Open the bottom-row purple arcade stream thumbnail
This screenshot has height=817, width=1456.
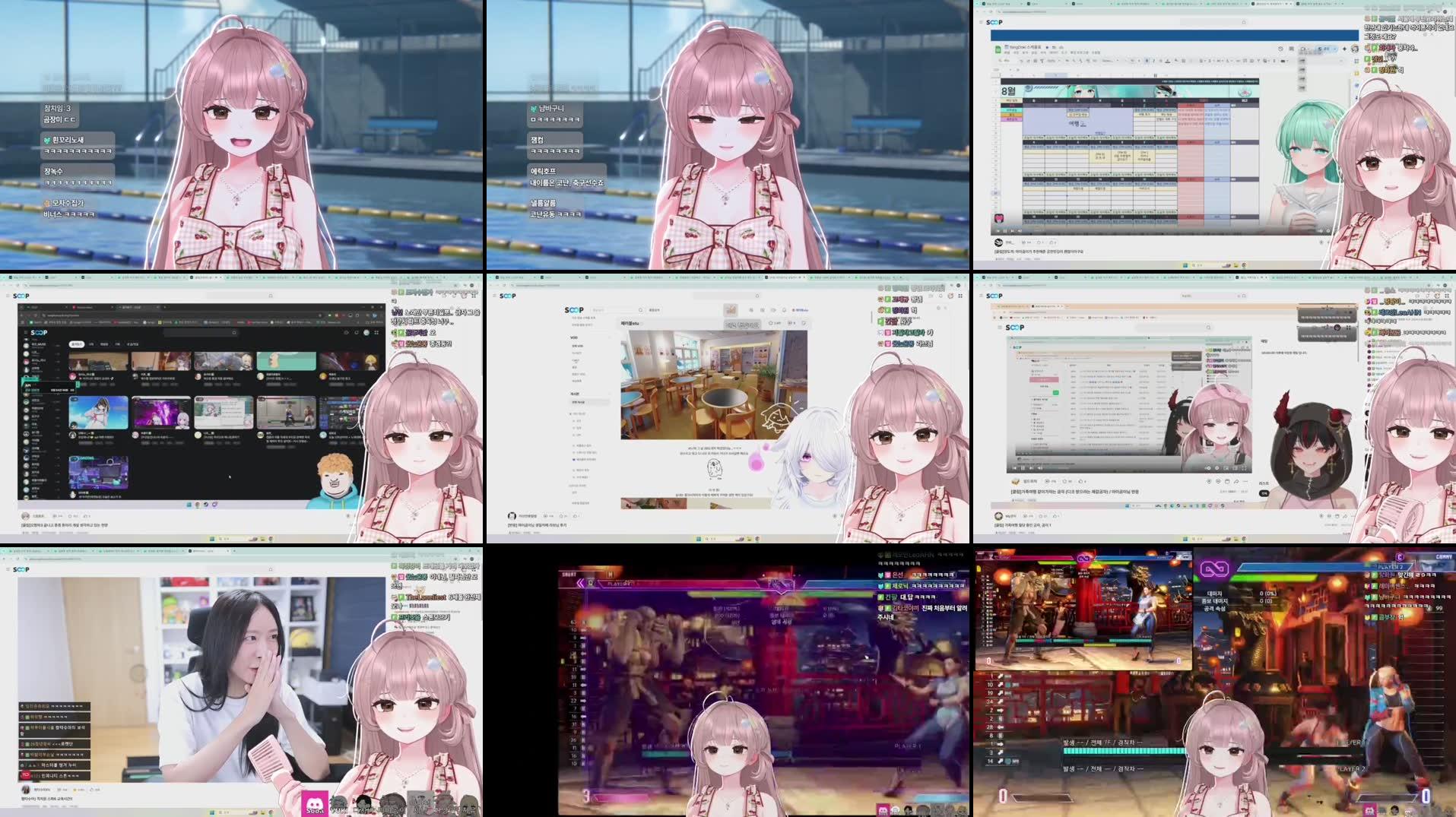click(99, 472)
